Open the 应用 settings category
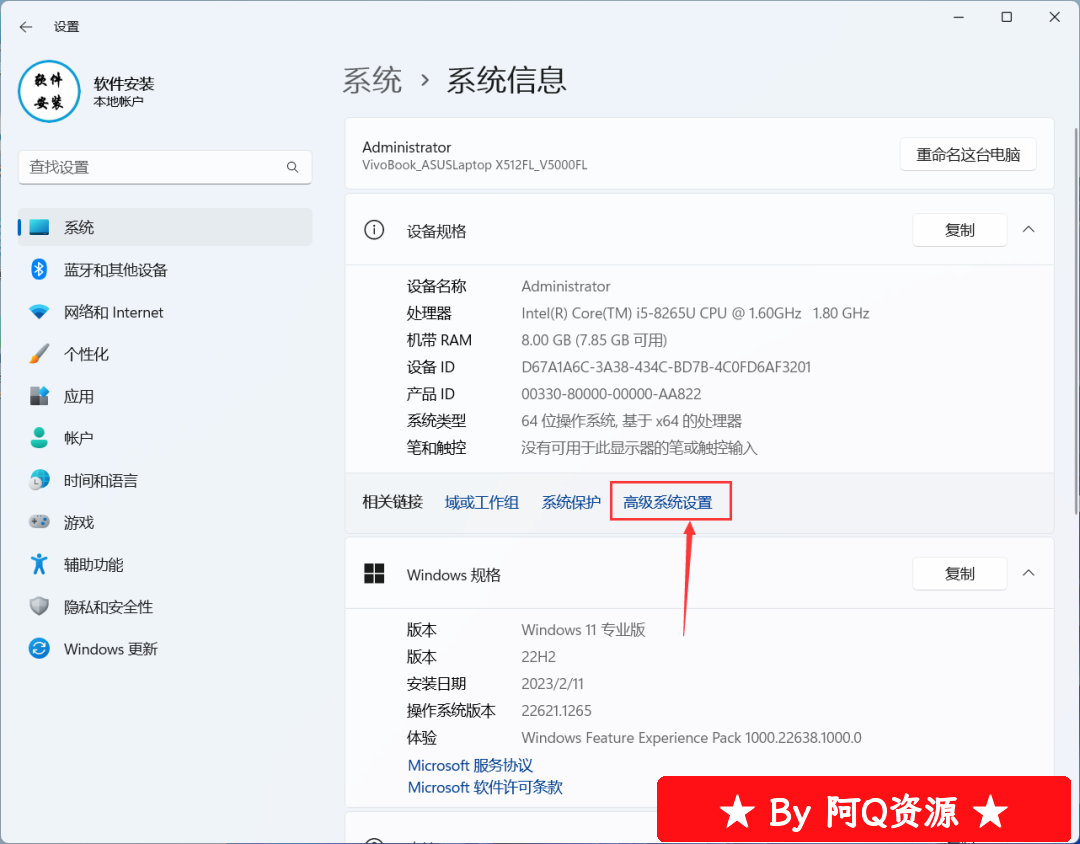The width and height of the screenshot is (1080, 844). 165,396
